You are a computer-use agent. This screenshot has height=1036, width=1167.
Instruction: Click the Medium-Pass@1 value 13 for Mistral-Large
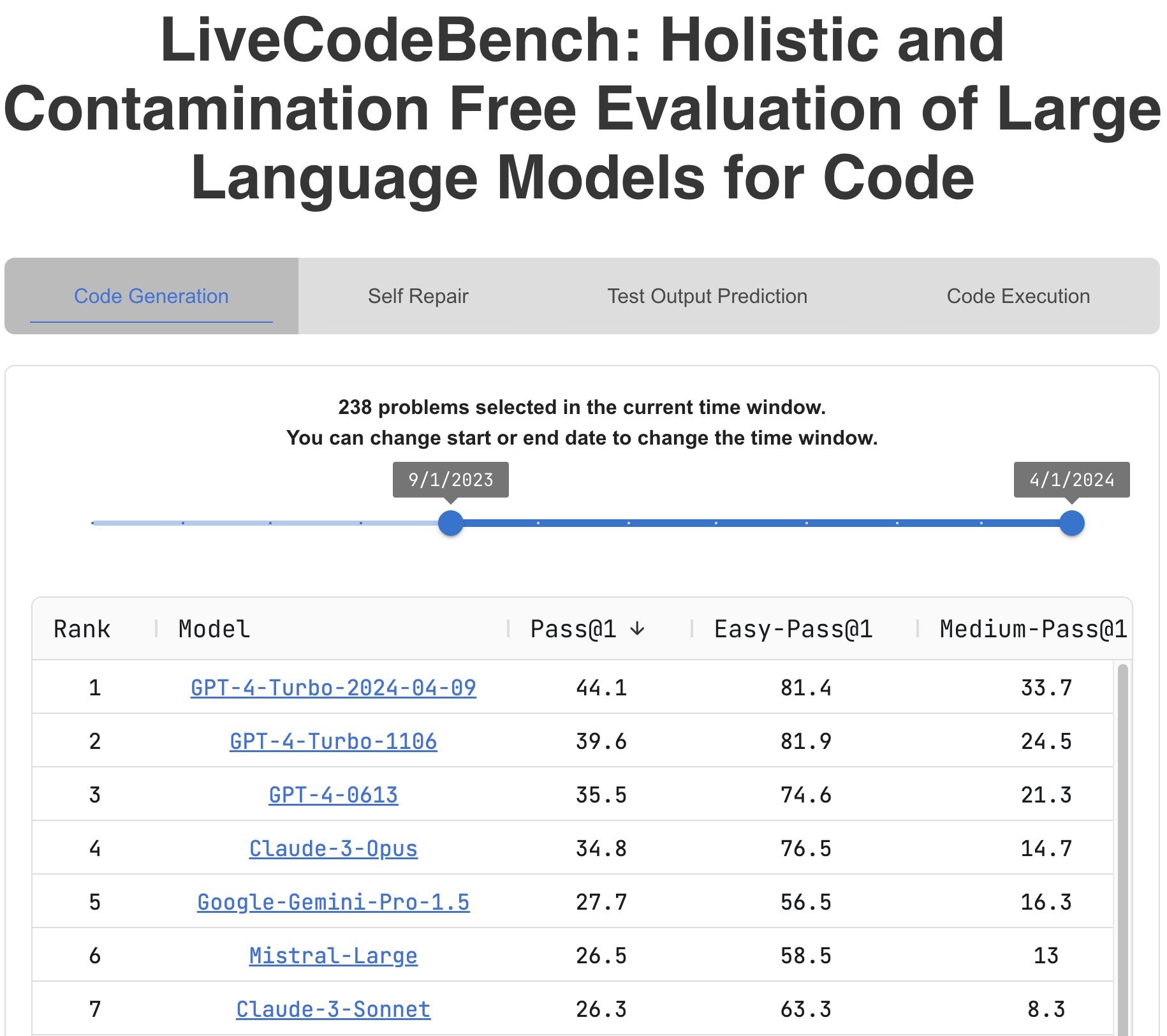pos(1046,956)
